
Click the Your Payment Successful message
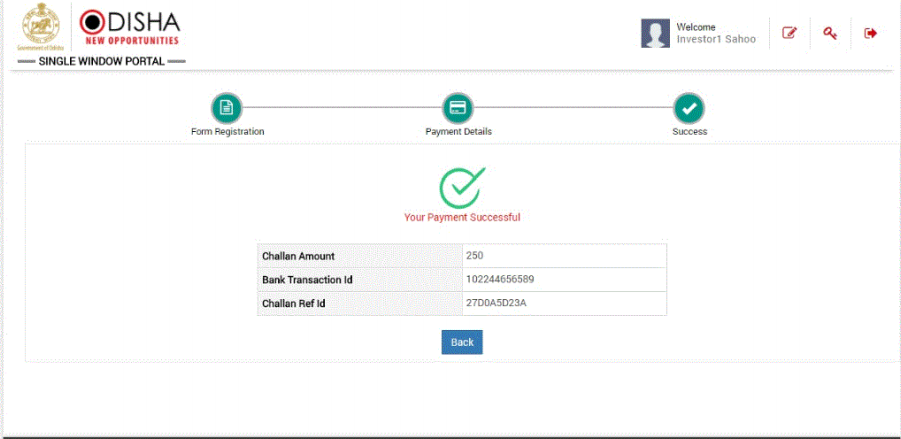pos(462,218)
